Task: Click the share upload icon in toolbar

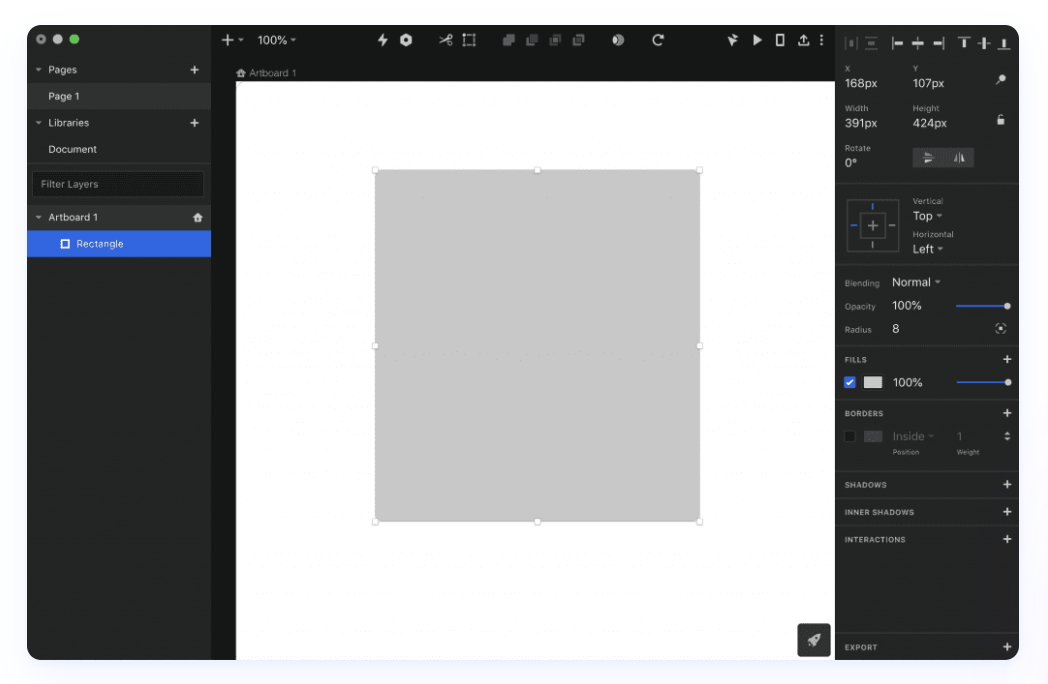Action: [803, 40]
